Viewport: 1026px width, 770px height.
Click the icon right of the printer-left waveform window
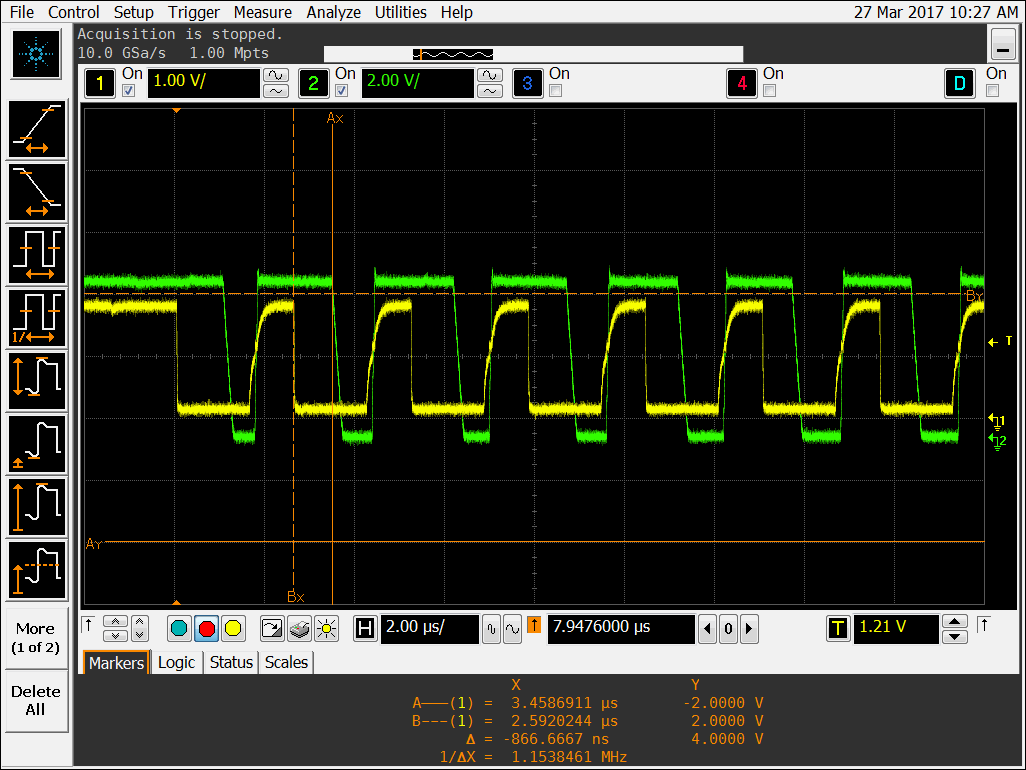[x=272, y=629]
